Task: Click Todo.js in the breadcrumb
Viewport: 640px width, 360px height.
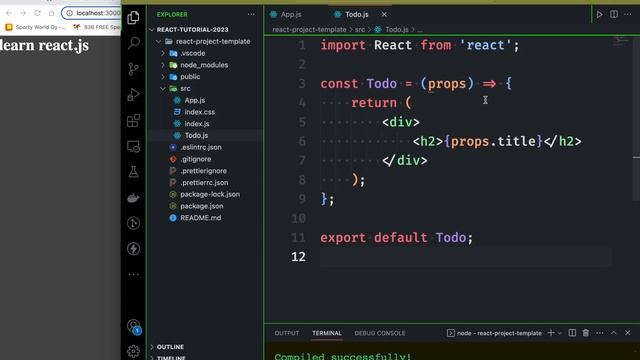Action: pos(397,30)
